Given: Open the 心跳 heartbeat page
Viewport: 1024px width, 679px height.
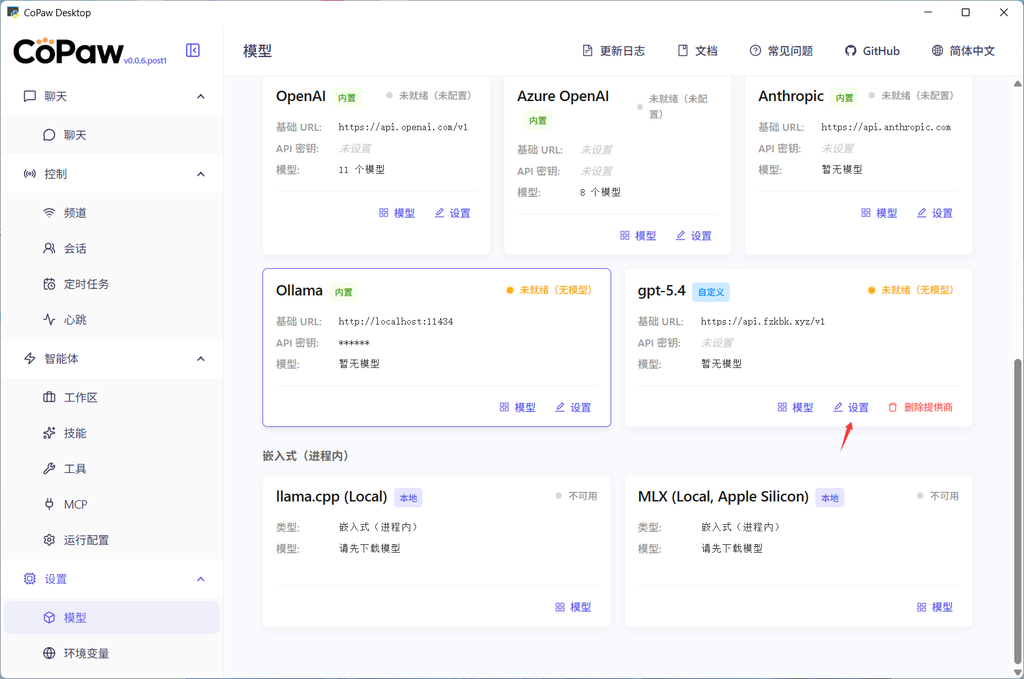Looking at the screenshot, I should [x=112, y=320].
